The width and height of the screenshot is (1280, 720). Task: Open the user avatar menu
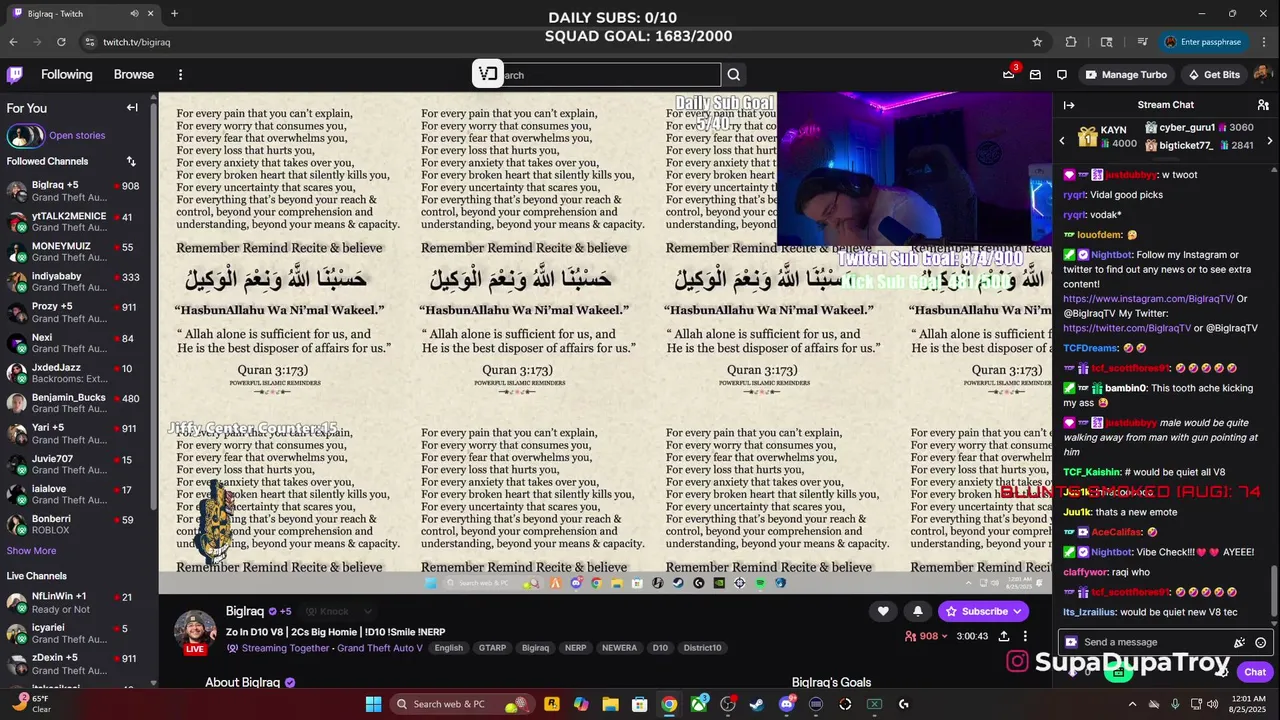pos(1262,75)
